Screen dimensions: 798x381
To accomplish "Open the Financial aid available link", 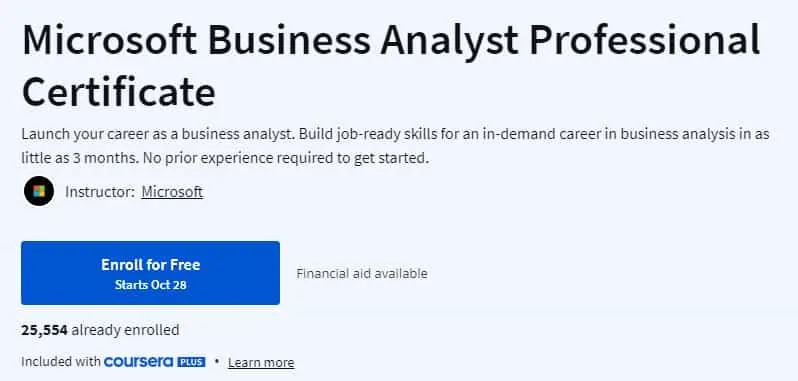I will point(362,274).
